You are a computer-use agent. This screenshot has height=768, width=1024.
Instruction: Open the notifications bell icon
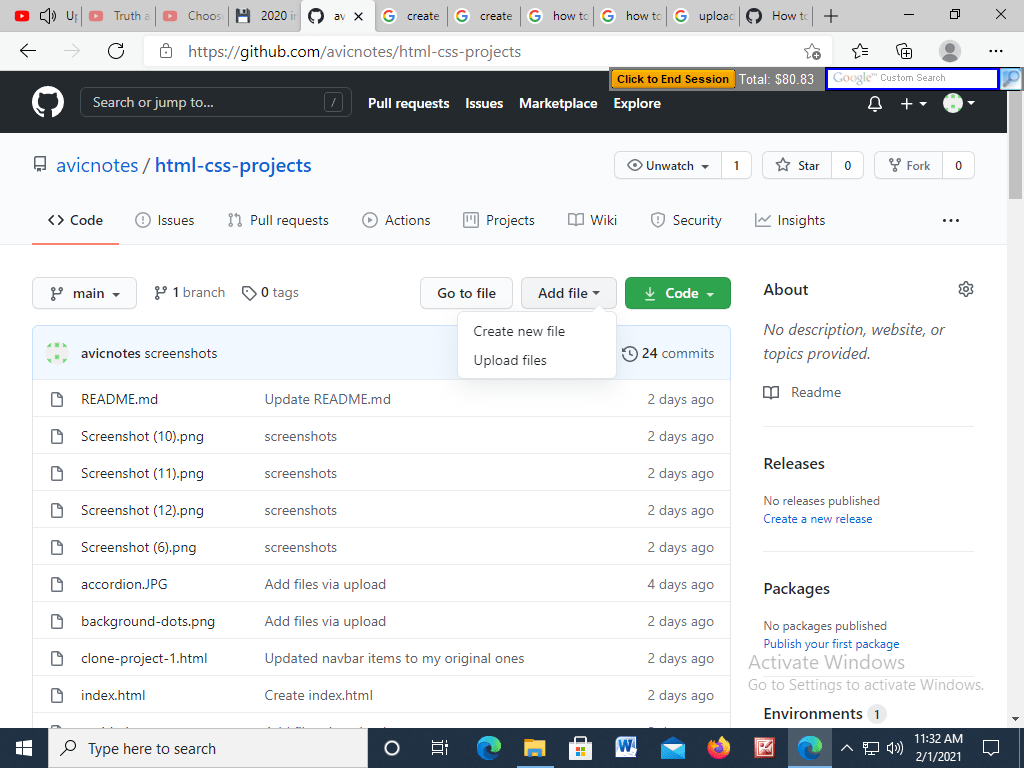click(874, 103)
